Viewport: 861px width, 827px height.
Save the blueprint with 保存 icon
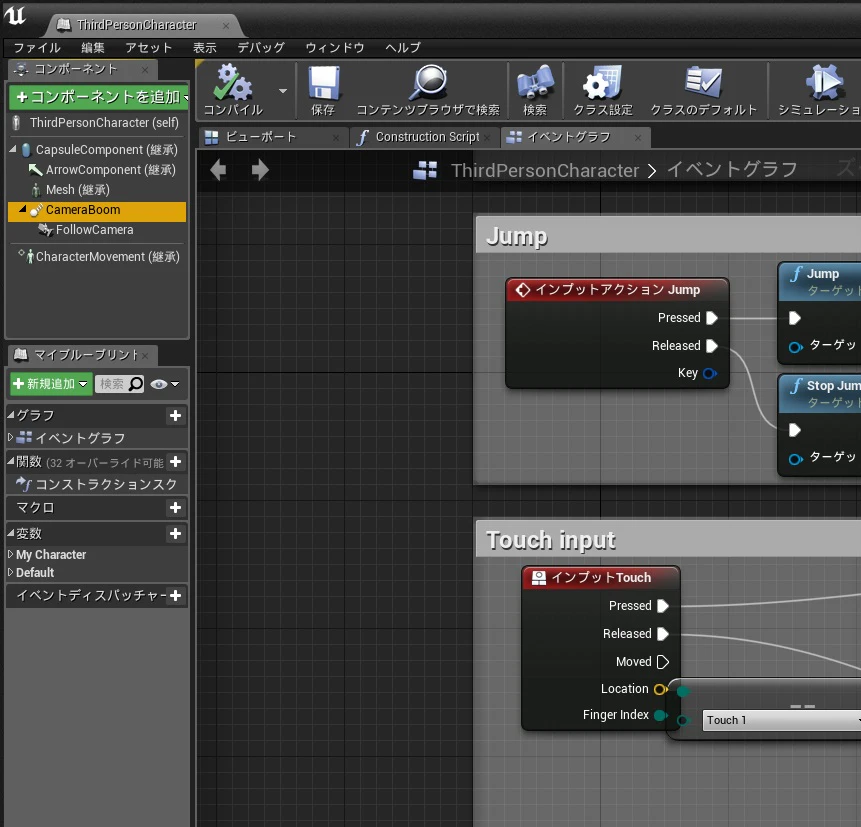pos(323,83)
